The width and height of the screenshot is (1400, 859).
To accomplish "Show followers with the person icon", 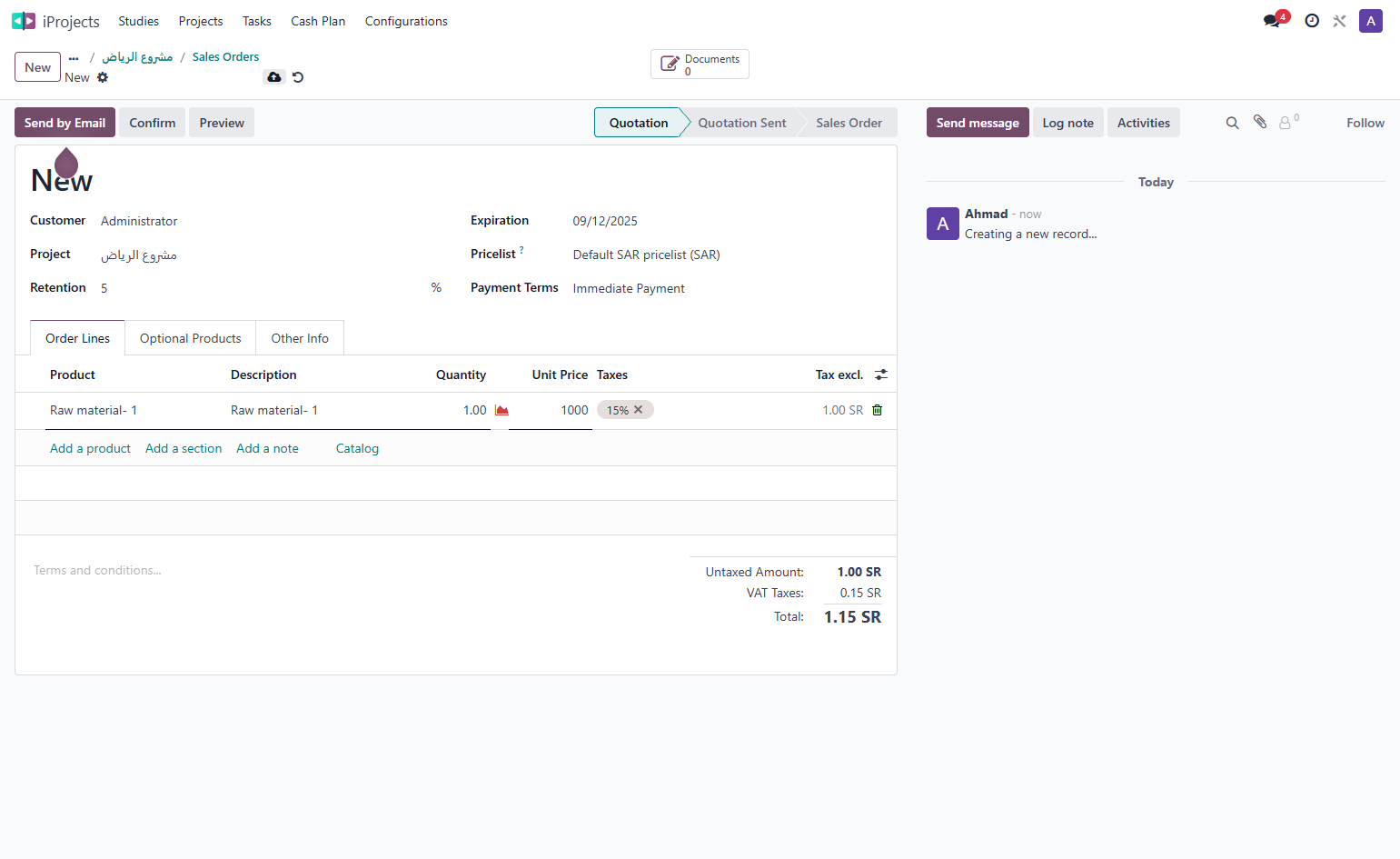I will point(1288,122).
